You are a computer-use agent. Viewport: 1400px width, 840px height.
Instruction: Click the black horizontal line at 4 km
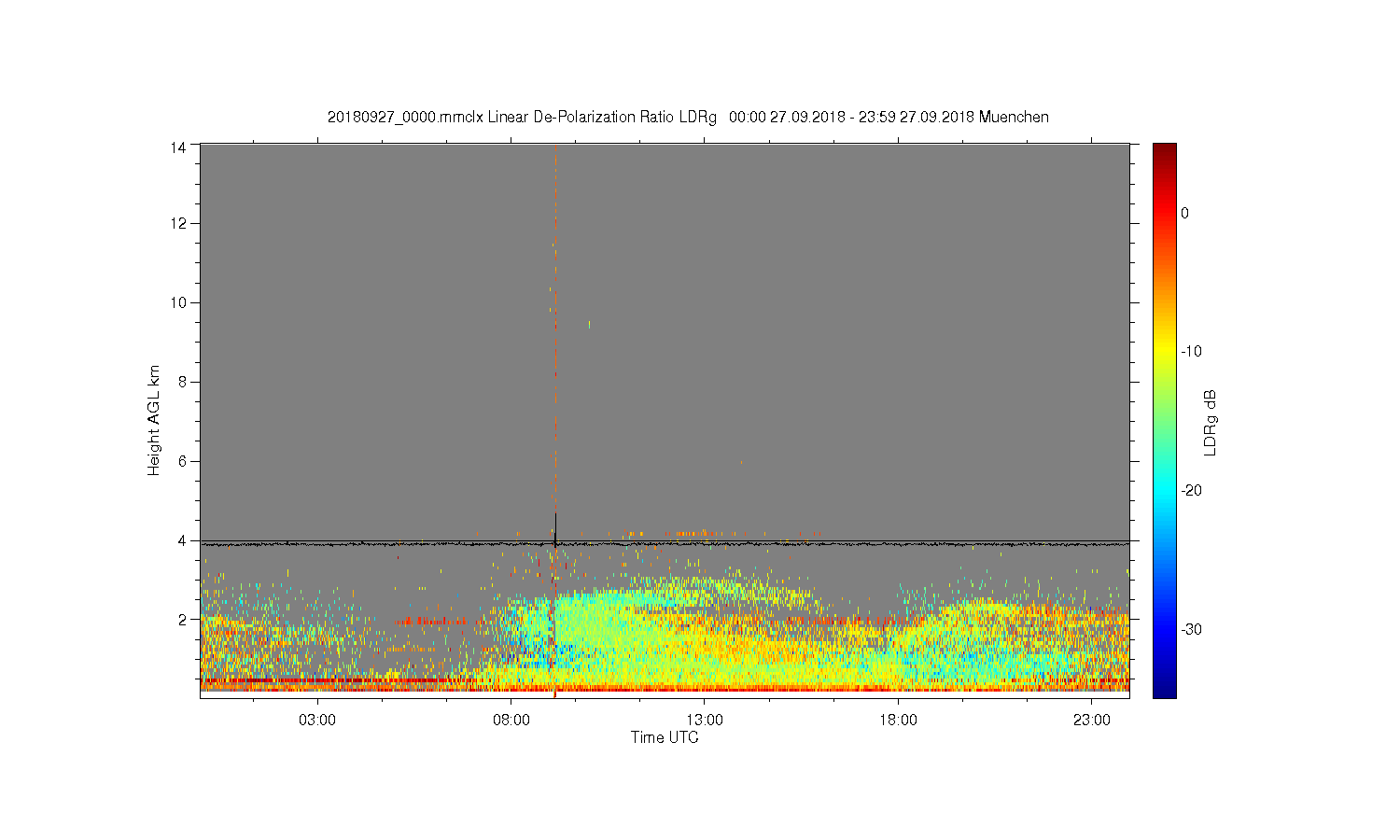pos(665,543)
